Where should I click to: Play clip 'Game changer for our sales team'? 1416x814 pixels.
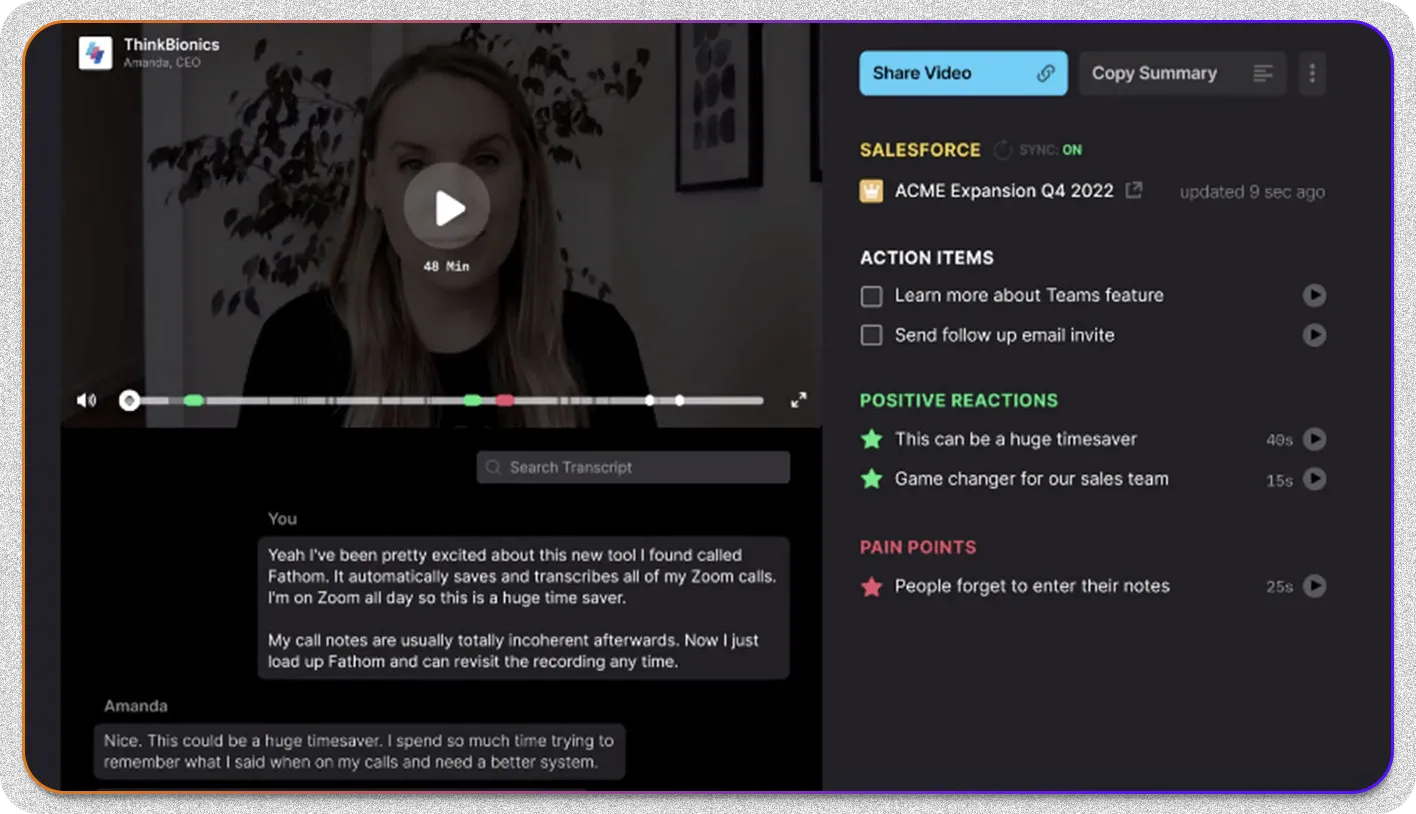[1314, 479]
